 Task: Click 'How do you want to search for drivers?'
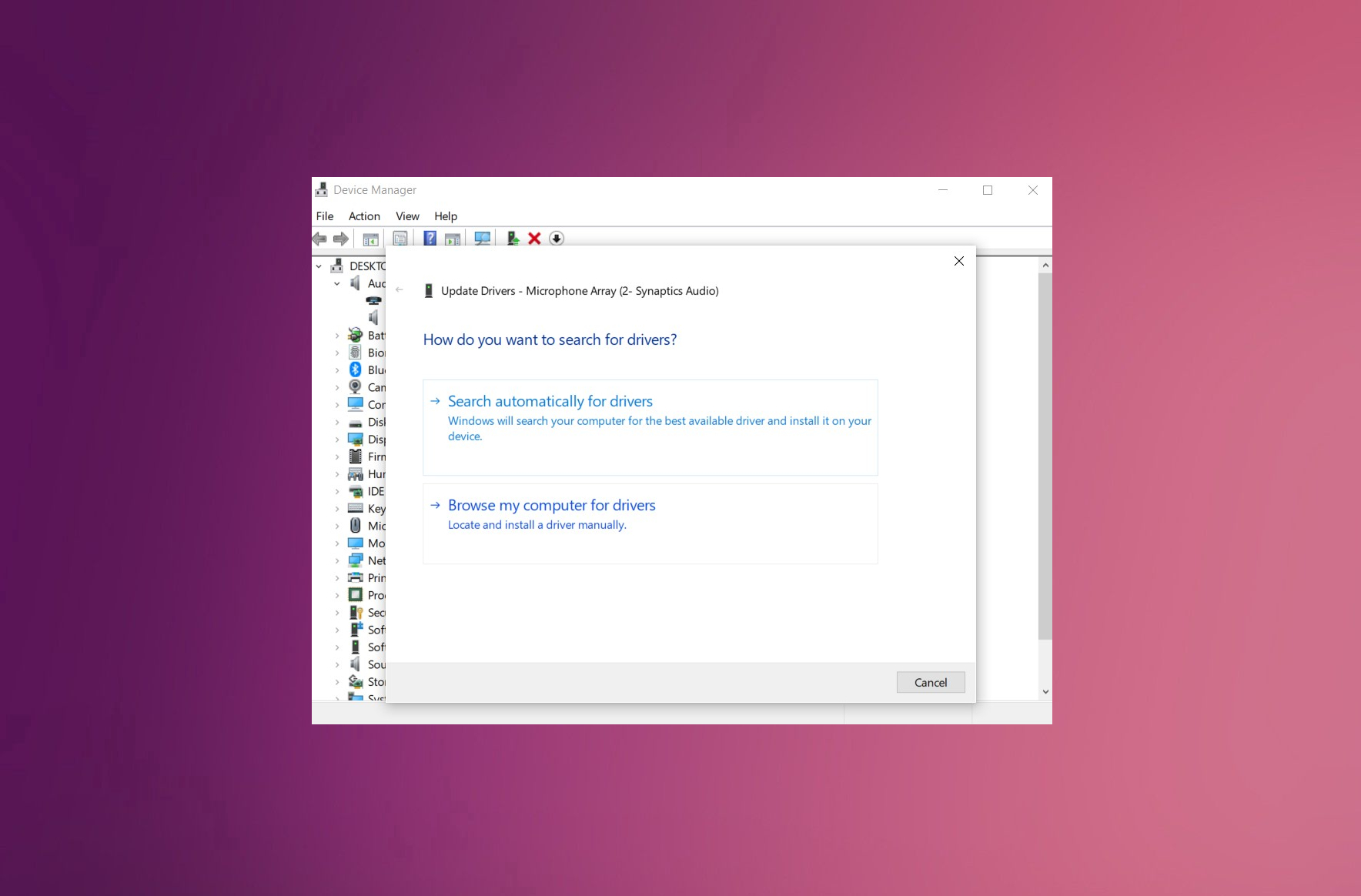click(x=550, y=339)
